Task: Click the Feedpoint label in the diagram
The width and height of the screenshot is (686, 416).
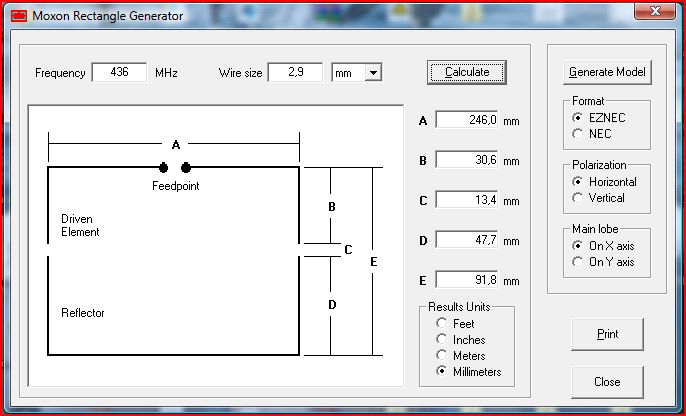Action: point(175,186)
